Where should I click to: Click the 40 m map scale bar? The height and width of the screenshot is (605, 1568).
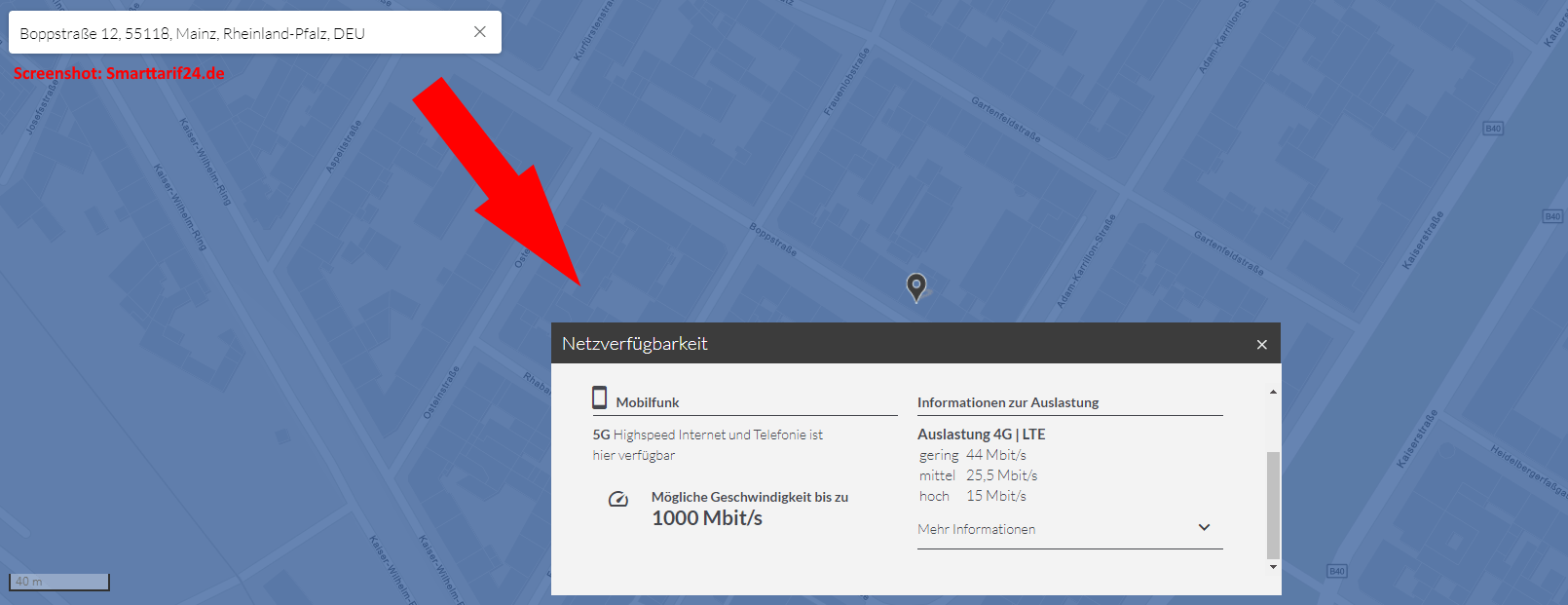tap(59, 582)
